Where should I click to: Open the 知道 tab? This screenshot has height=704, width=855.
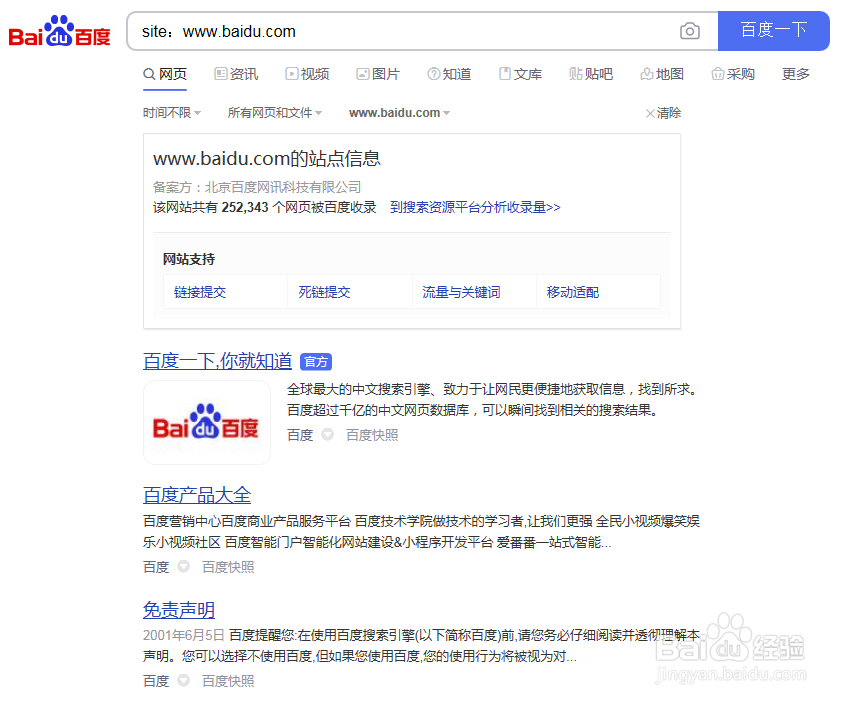point(449,74)
